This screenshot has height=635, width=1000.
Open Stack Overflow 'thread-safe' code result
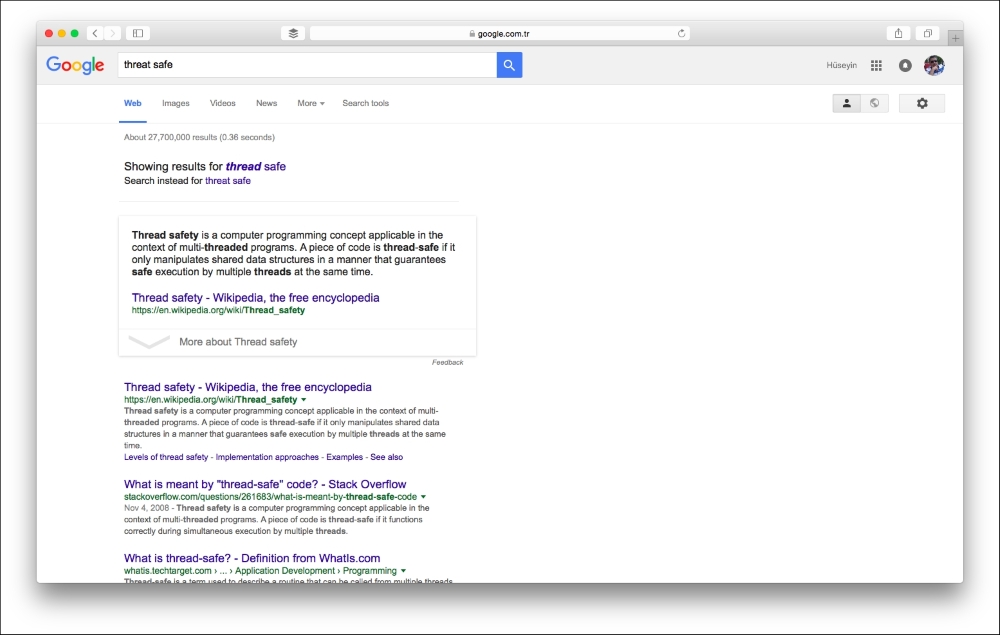[265, 484]
